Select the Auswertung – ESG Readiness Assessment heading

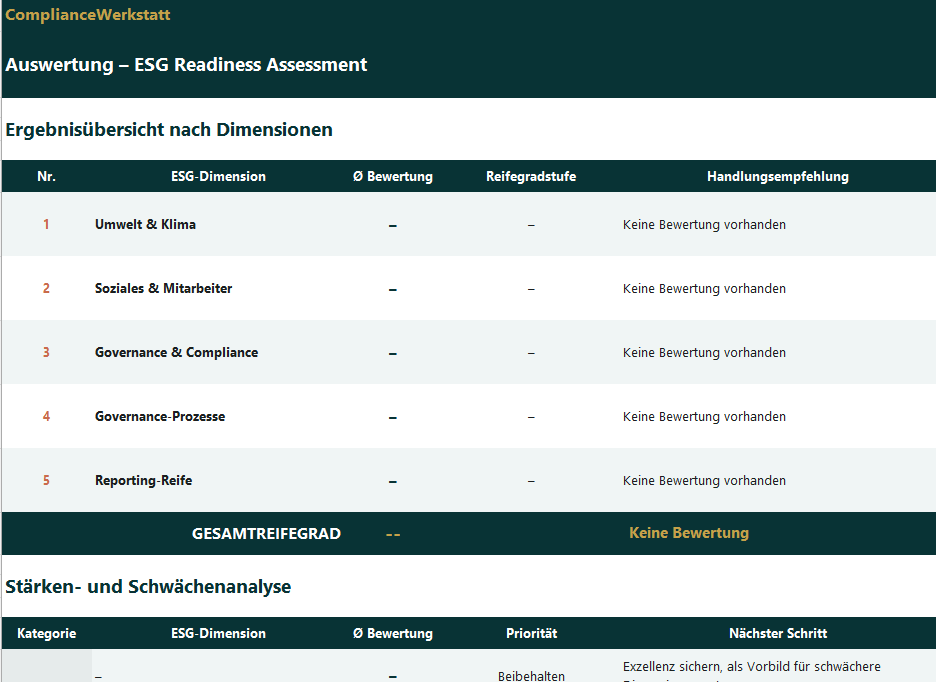click(x=186, y=65)
